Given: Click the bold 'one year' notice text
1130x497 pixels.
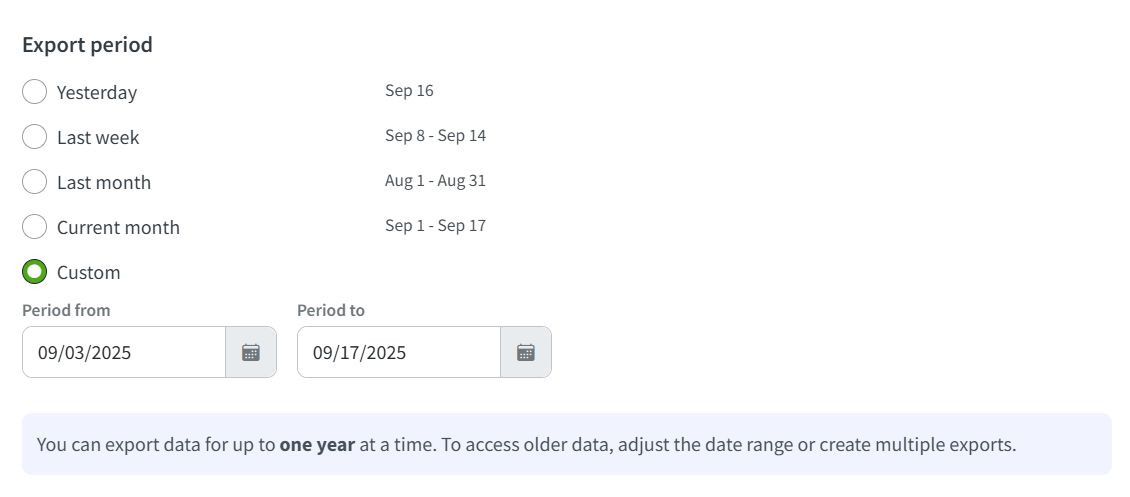Looking at the screenshot, I should pyautogui.click(x=317, y=444).
